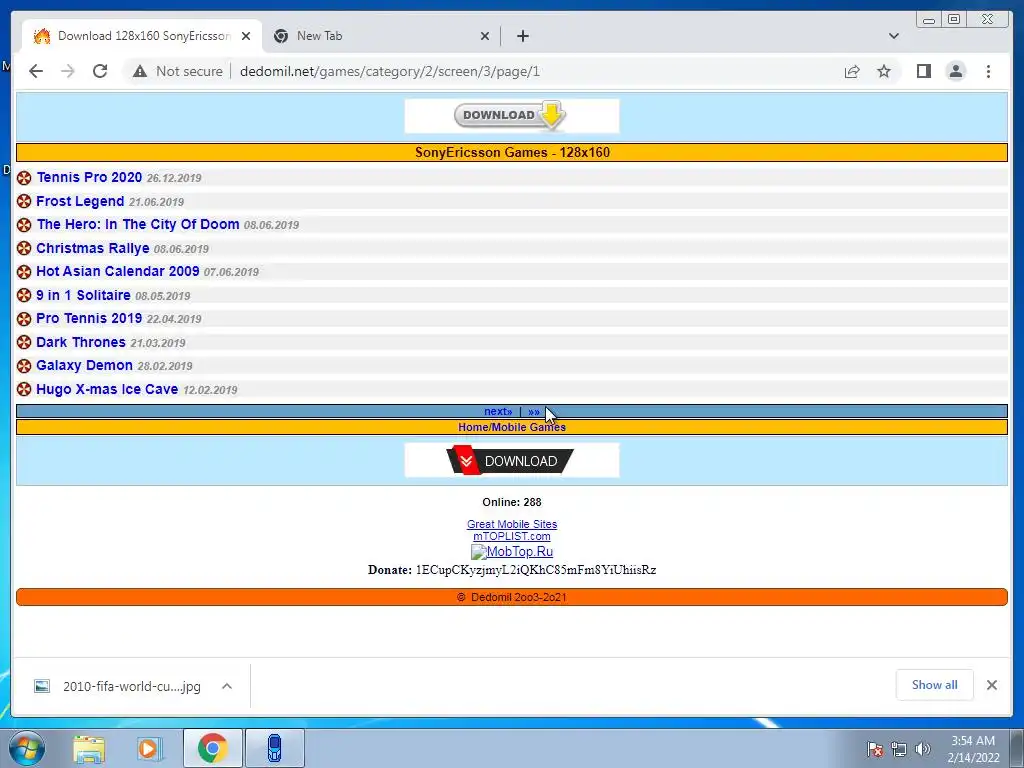1024x768 pixels.
Task: Open the 9 in 1 Solitaire link
Action: [x=83, y=295]
